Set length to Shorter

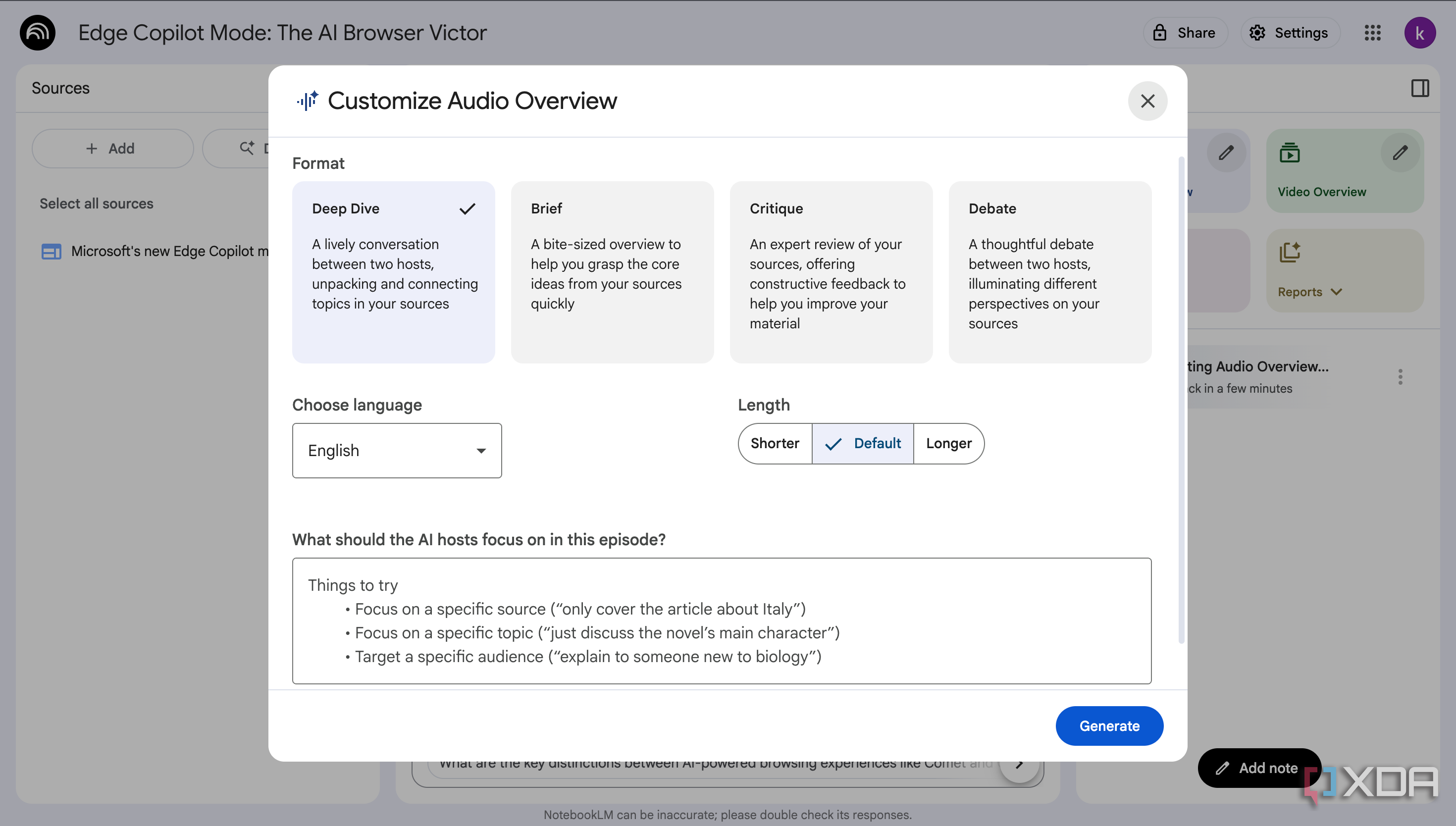coord(775,443)
